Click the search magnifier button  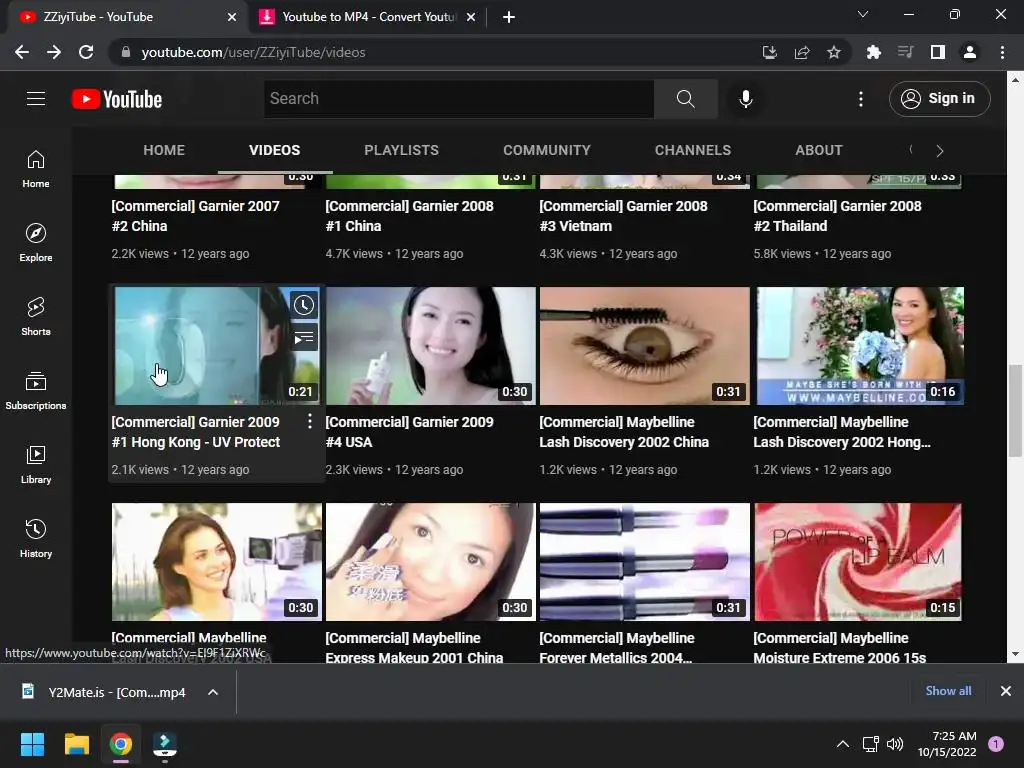pos(685,99)
